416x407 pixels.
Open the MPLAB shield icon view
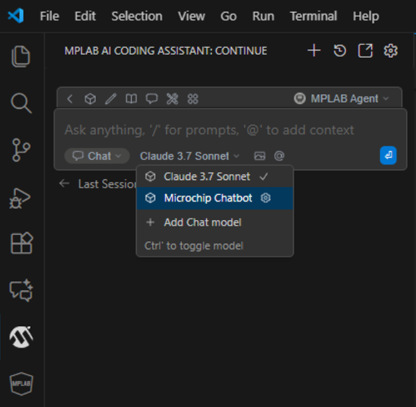click(21, 384)
